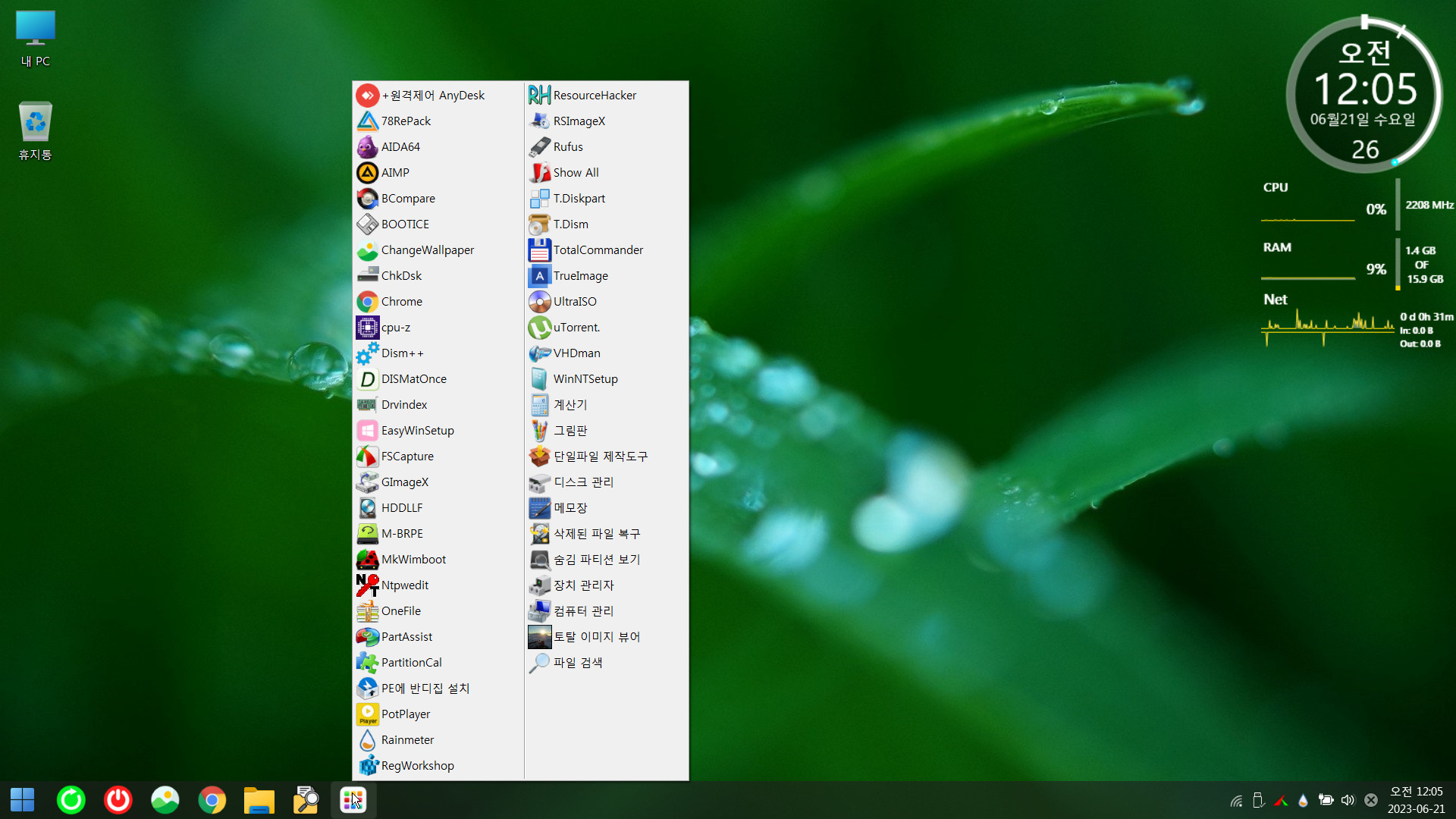1456x819 pixels.
Task: Click the network icon in system tray
Action: (x=1236, y=801)
